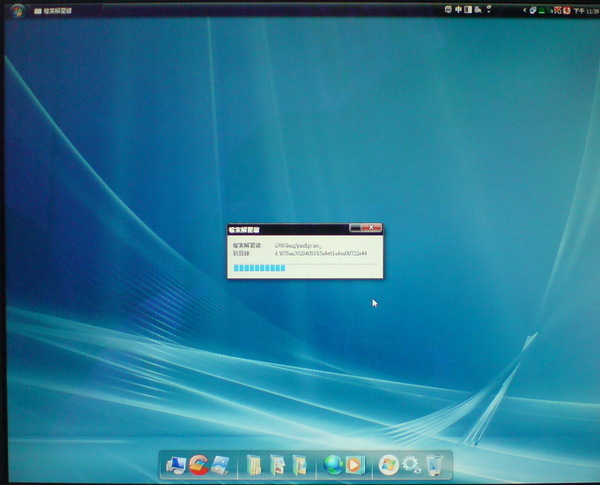Launch Windows Media Player from the dock
The image size is (600, 485).
[355, 465]
